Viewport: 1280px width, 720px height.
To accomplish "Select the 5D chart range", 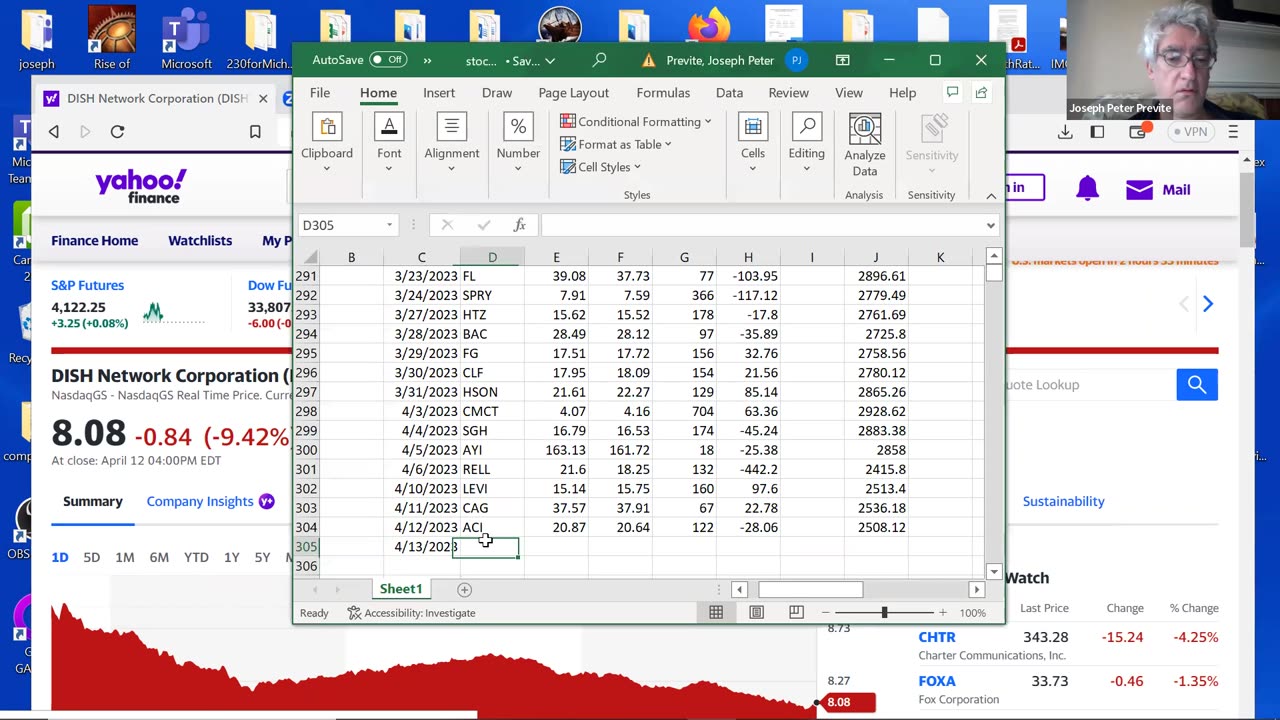I will [91, 557].
